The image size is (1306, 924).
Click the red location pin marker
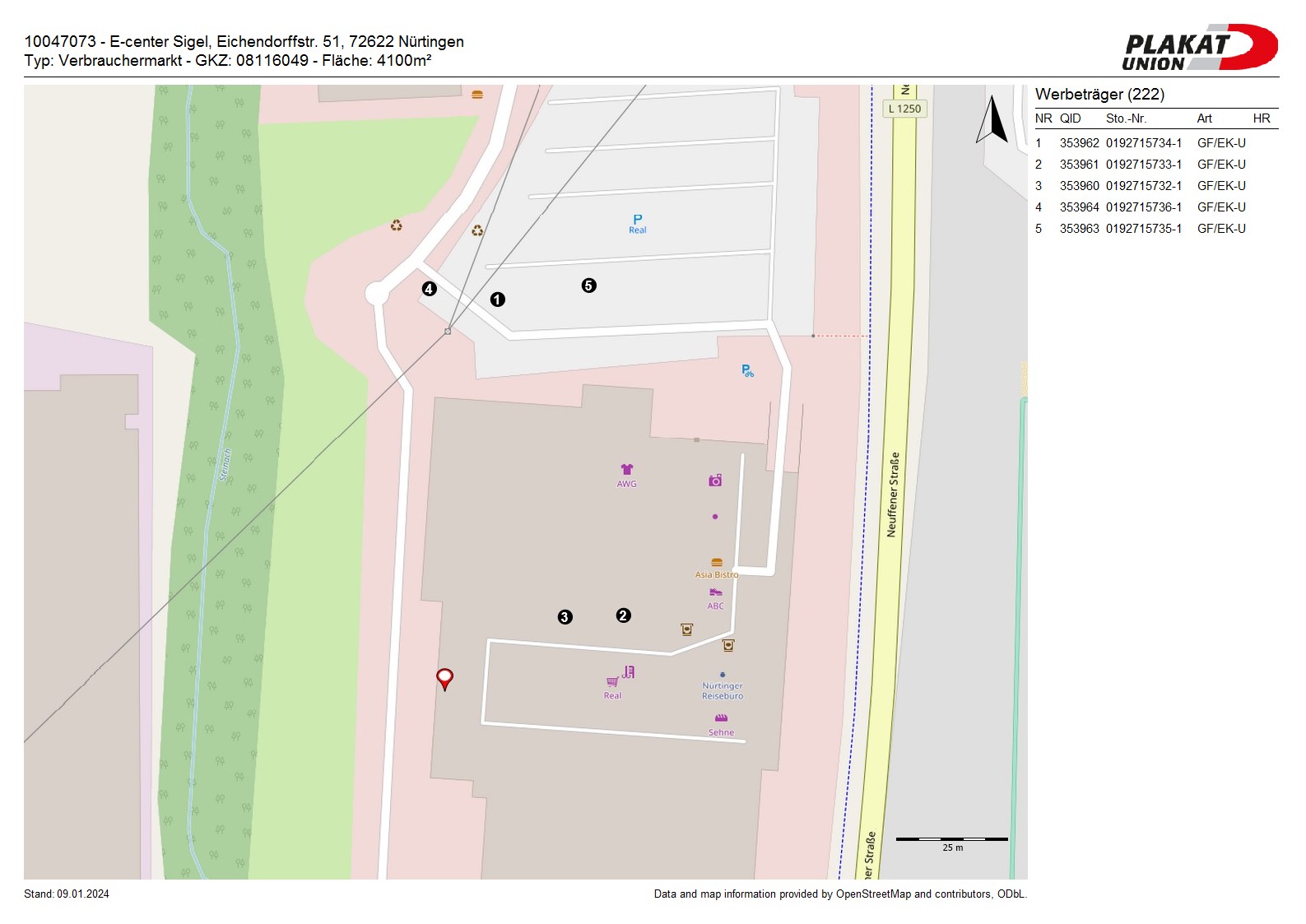(x=444, y=678)
